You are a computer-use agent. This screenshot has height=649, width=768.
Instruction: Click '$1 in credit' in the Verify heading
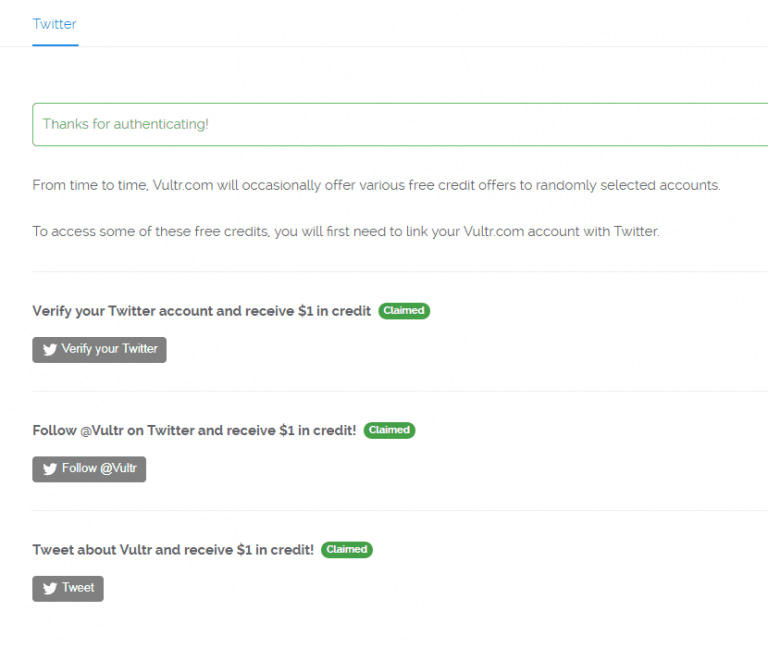[x=334, y=311]
